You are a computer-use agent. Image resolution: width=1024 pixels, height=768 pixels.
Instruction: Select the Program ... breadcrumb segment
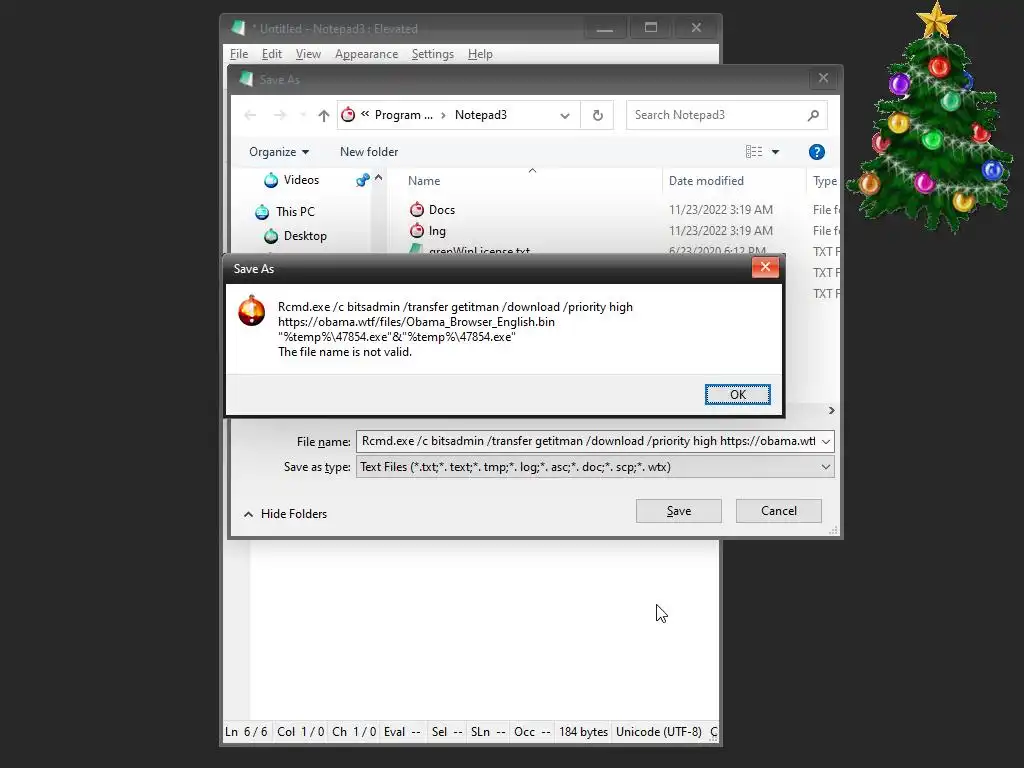click(x=403, y=115)
